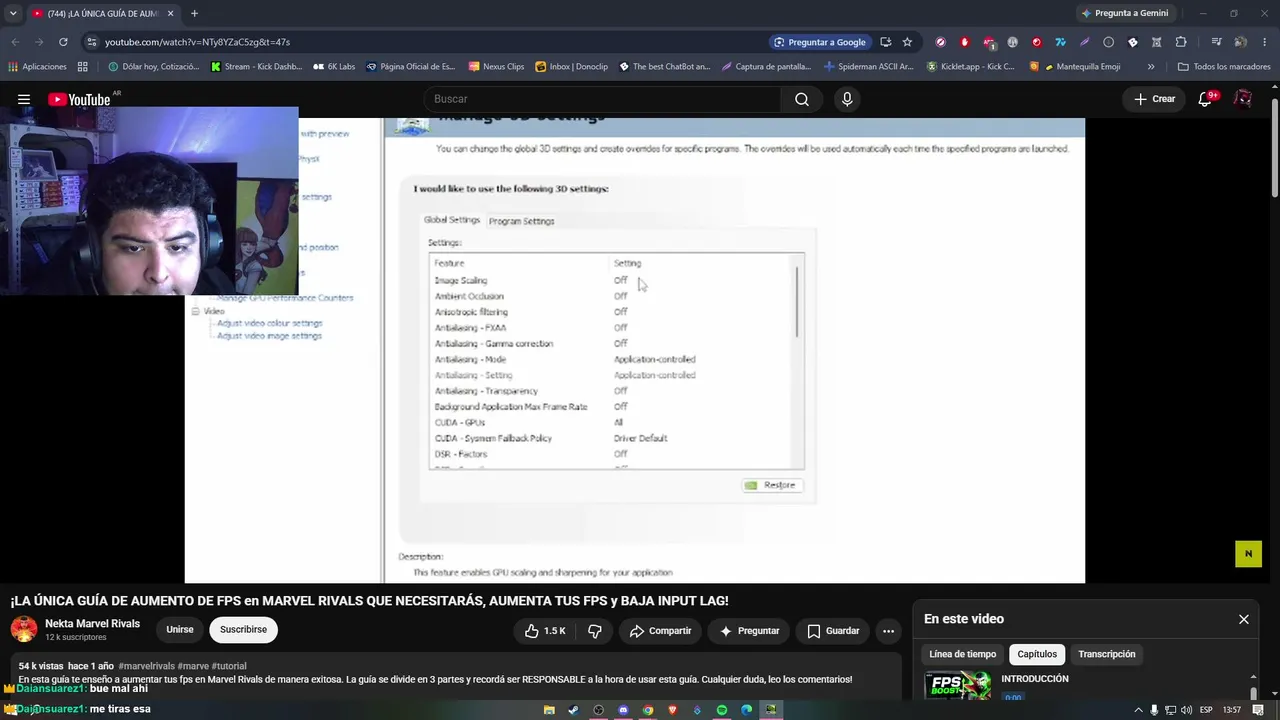This screenshot has height=720, width=1280.
Task: Open Discord from the taskbar
Action: [x=623, y=710]
